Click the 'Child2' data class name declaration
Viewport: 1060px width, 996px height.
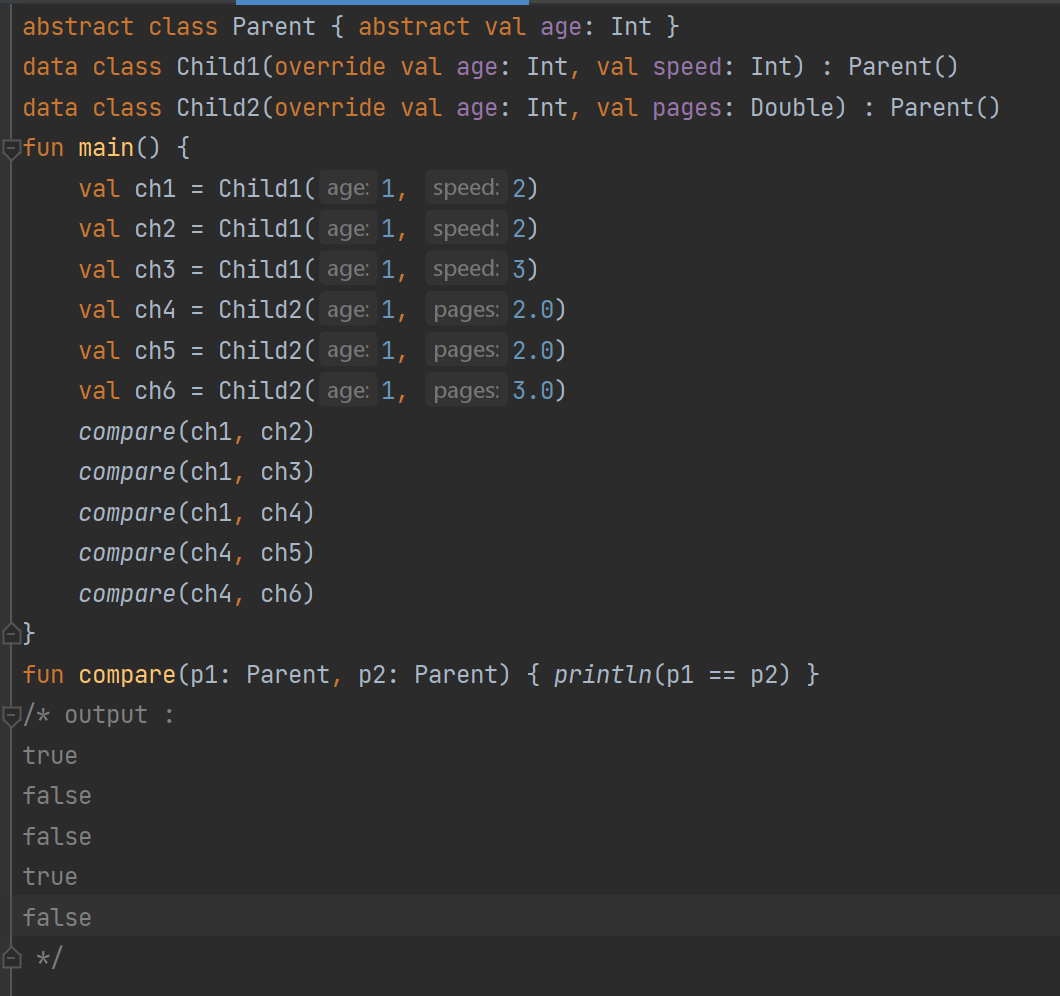pos(218,108)
